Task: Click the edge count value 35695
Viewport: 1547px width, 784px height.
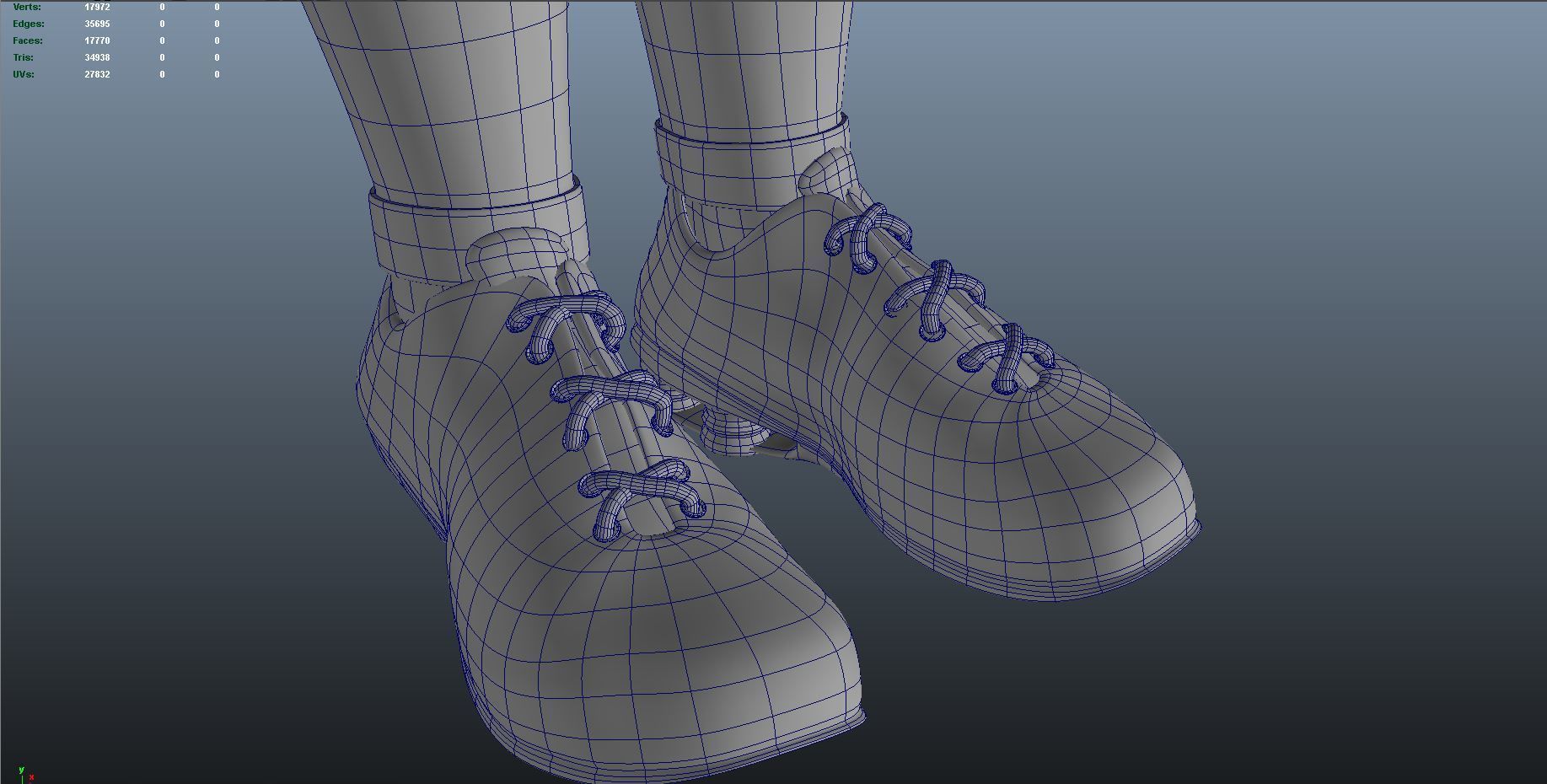Action: point(97,24)
